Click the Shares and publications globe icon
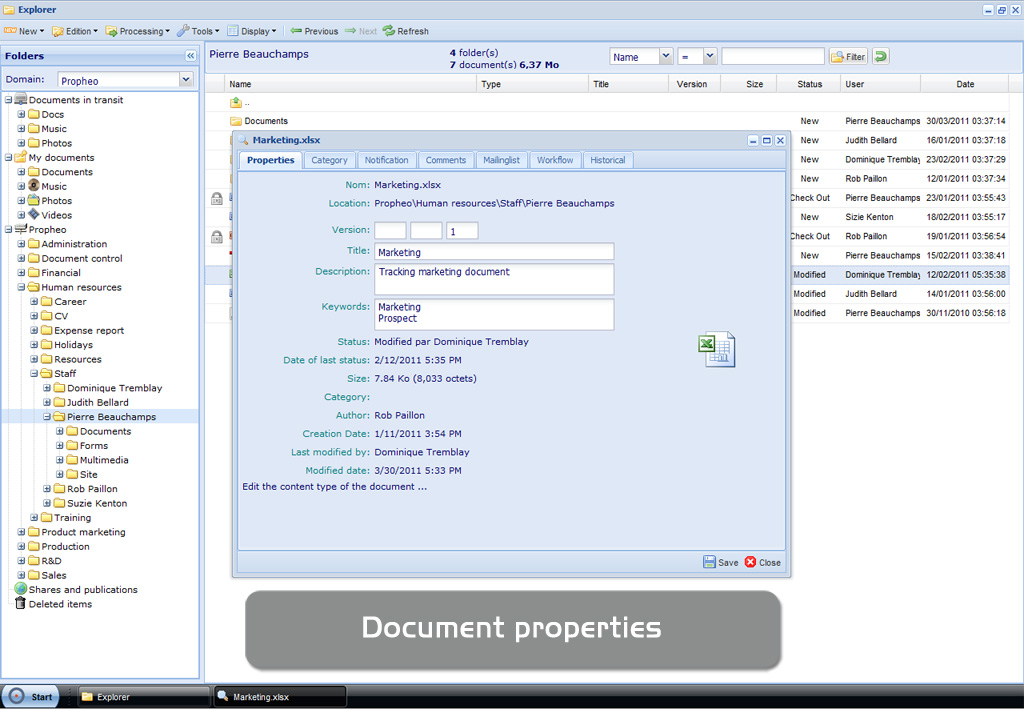This screenshot has width=1024, height=709. [x=20, y=590]
